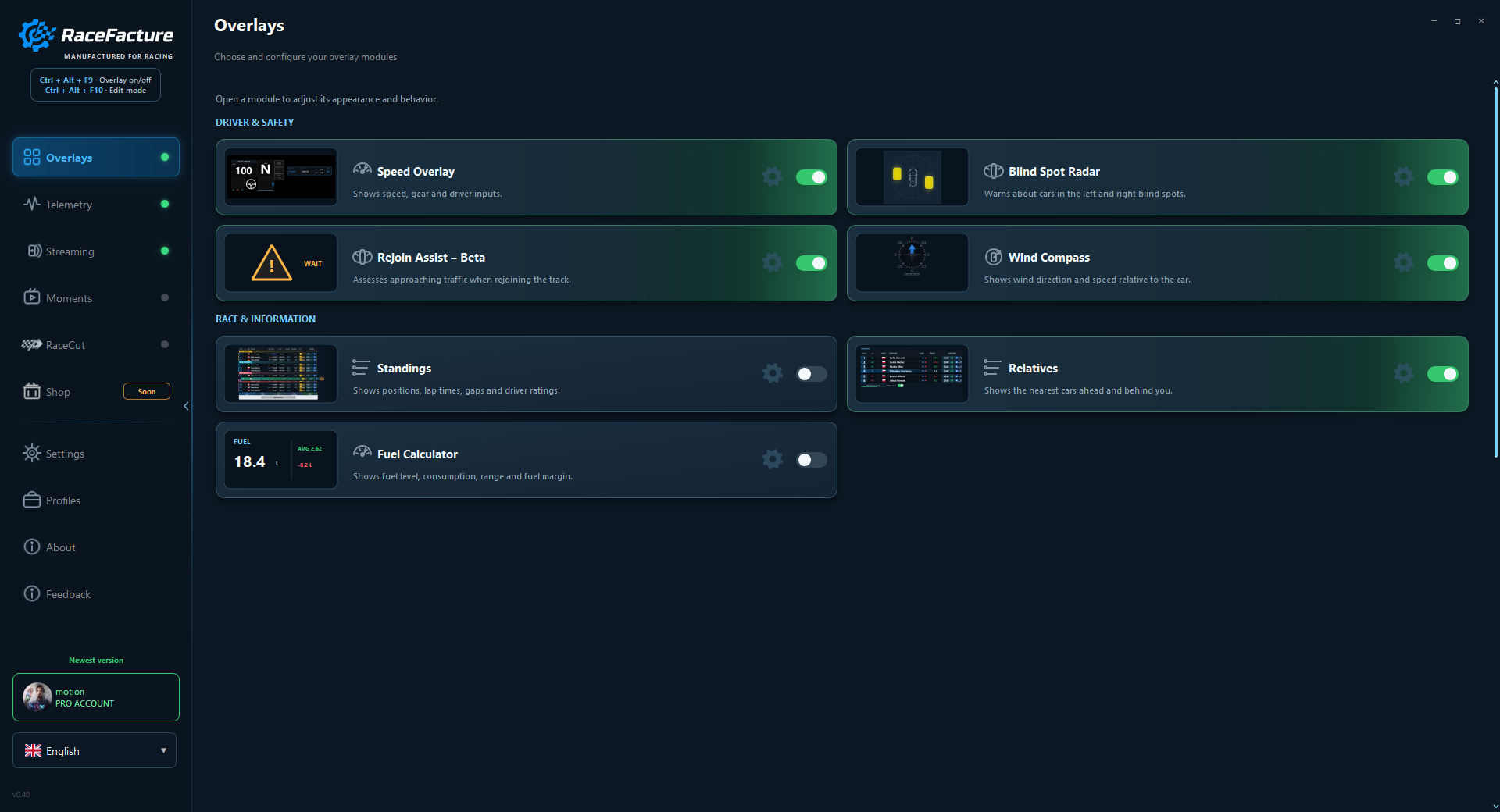Click the Rejoin Assist WAIT thumbnail

click(x=281, y=263)
